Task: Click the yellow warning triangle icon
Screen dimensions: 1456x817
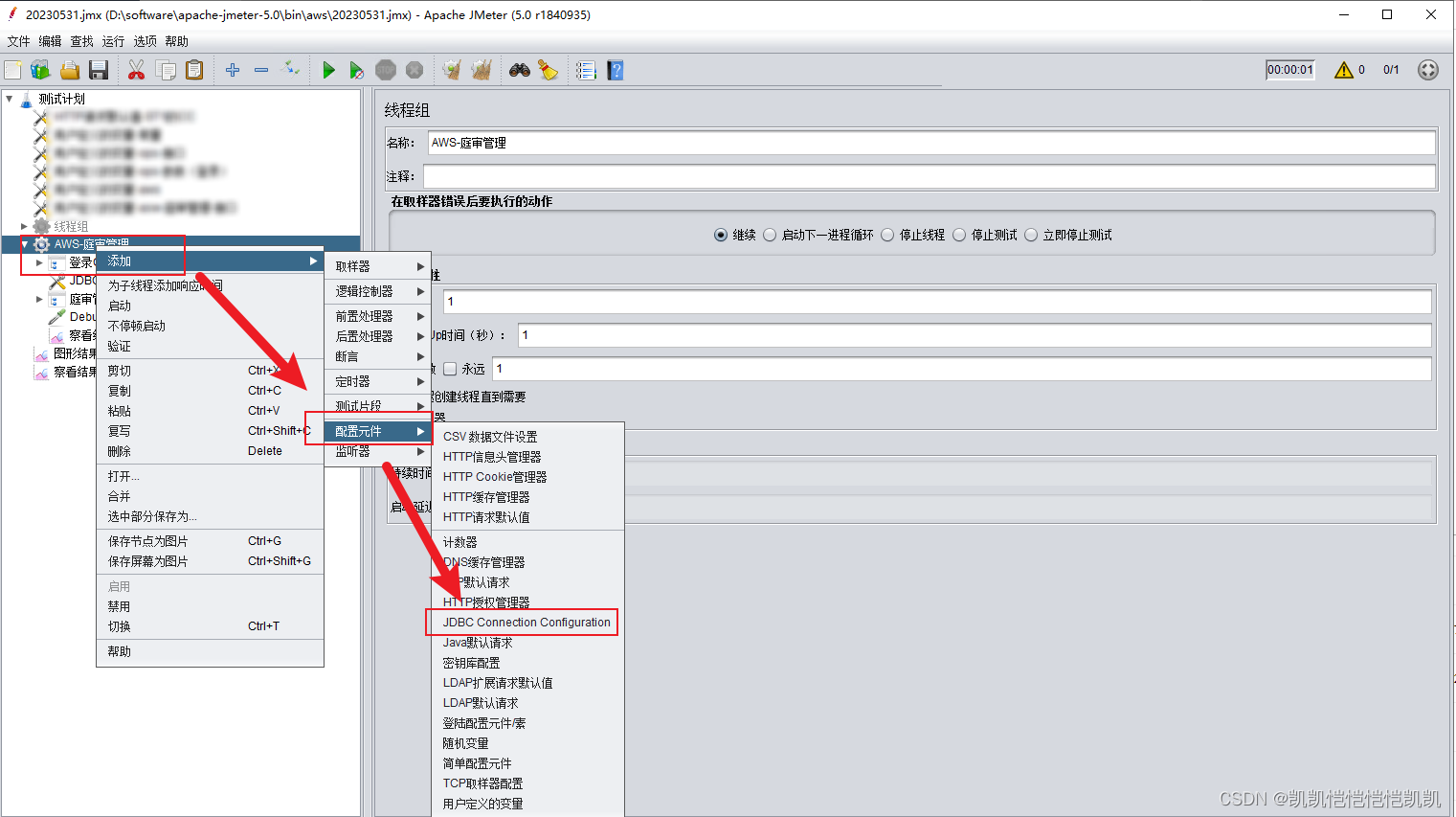Action: (x=1344, y=70)
